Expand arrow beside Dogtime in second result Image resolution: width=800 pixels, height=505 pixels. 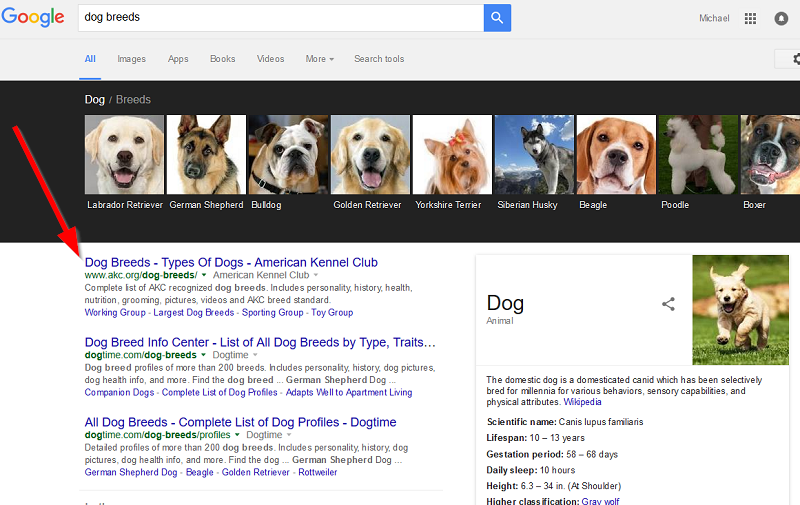tap(255, 355)
